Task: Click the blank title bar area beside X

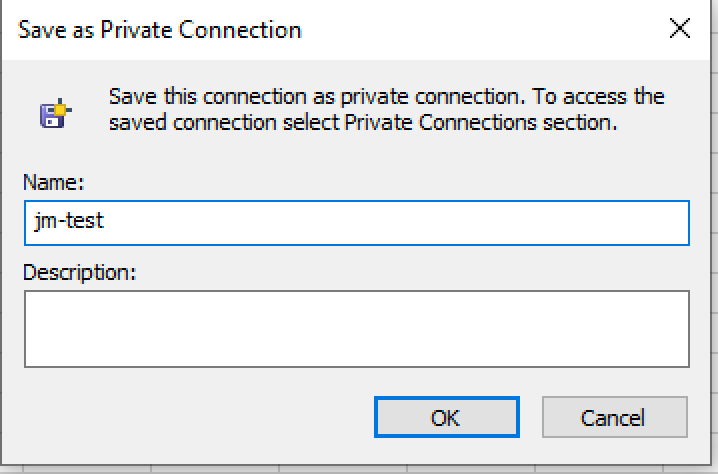Action: click(x=481, y=30)
